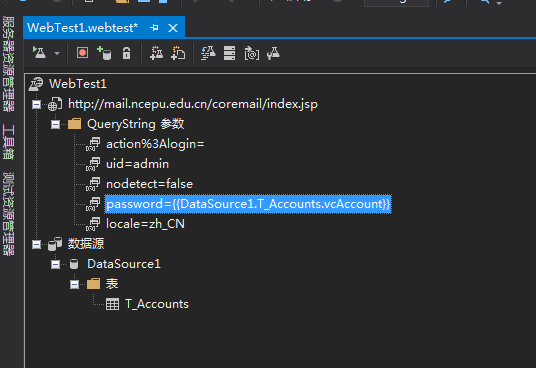Click the insert request document icon

(x=178, y=53)
